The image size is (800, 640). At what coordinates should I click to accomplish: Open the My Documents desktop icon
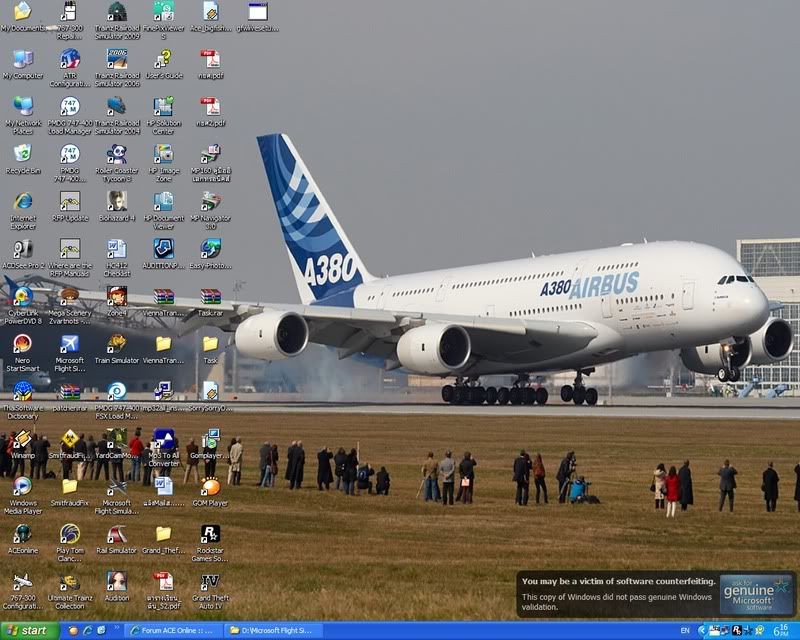tap(22, 17)
